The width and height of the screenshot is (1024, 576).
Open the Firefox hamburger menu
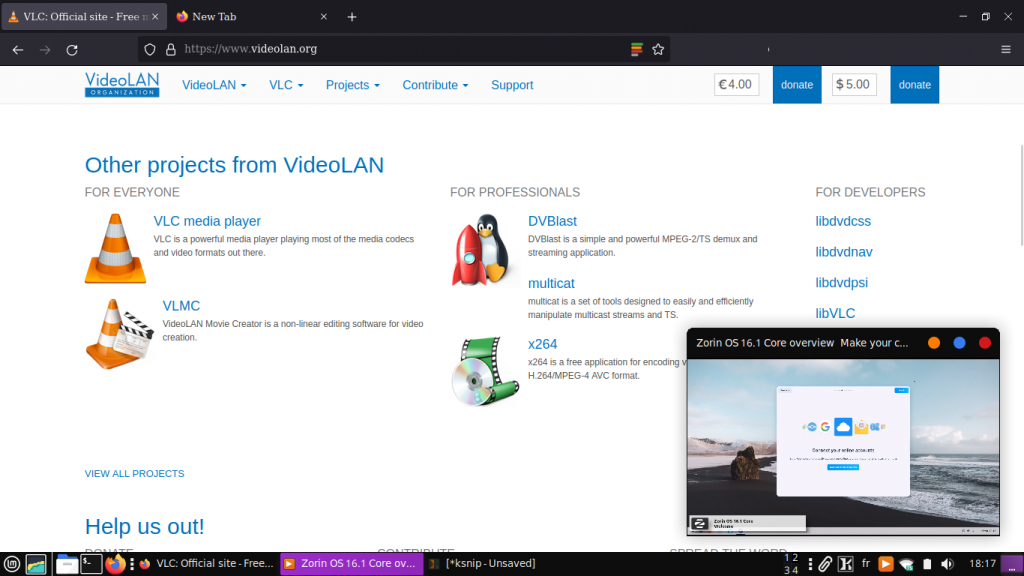point(1006,50)
